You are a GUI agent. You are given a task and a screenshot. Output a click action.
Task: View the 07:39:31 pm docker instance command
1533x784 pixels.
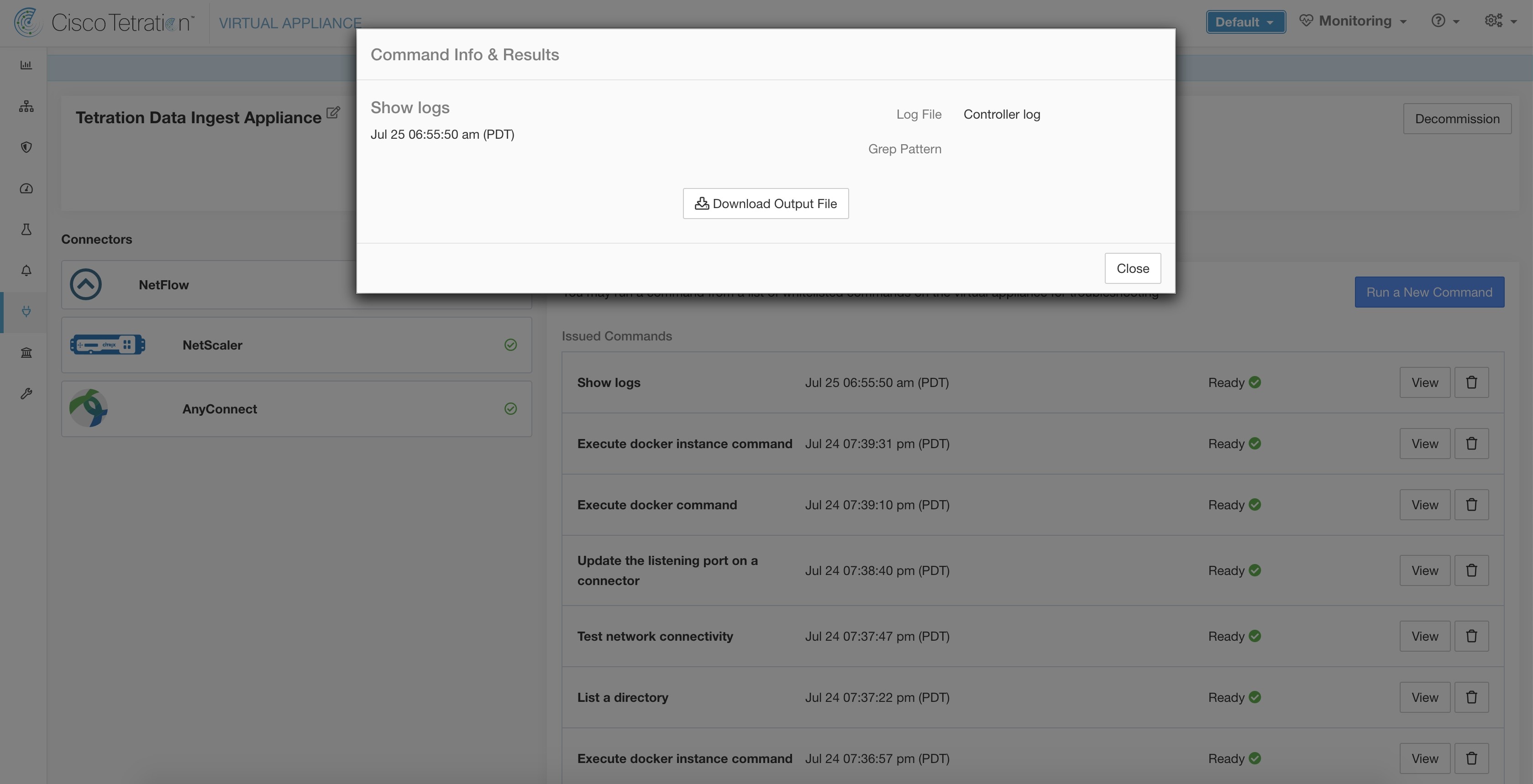click(1425, 443)
